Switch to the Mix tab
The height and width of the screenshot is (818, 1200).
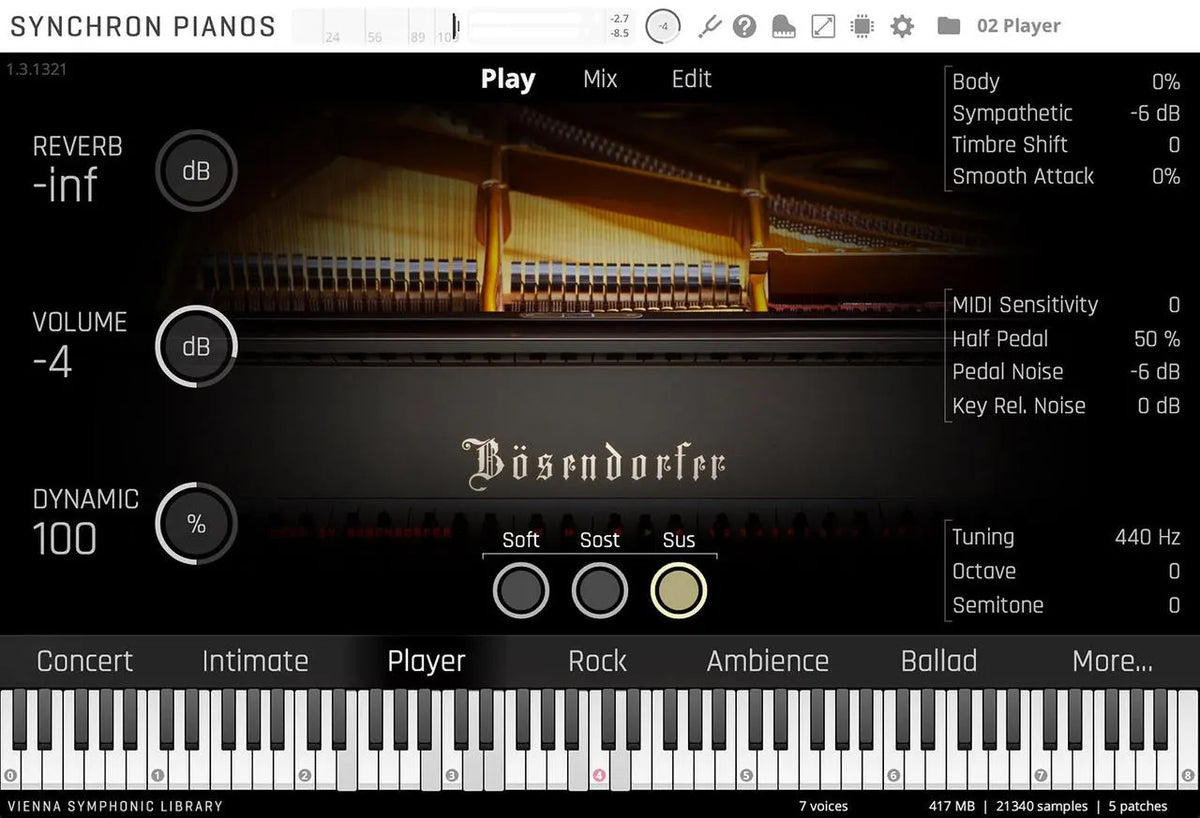(600, 78)
